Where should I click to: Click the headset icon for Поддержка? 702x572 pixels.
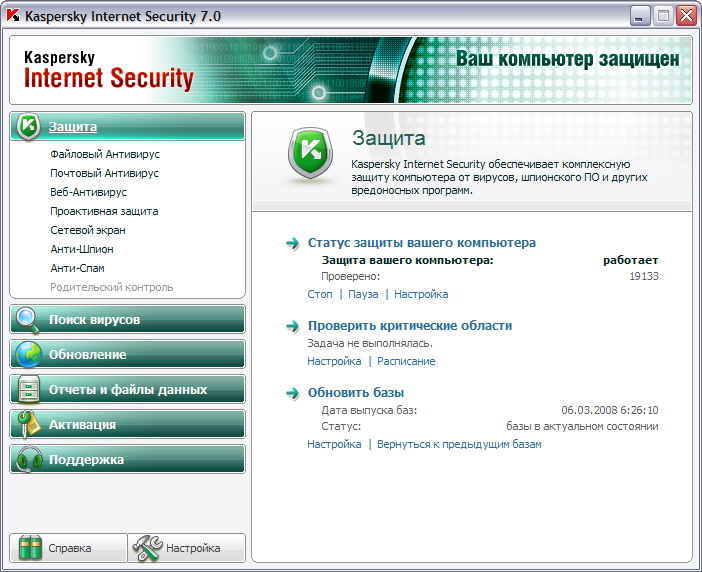point(28,460)
